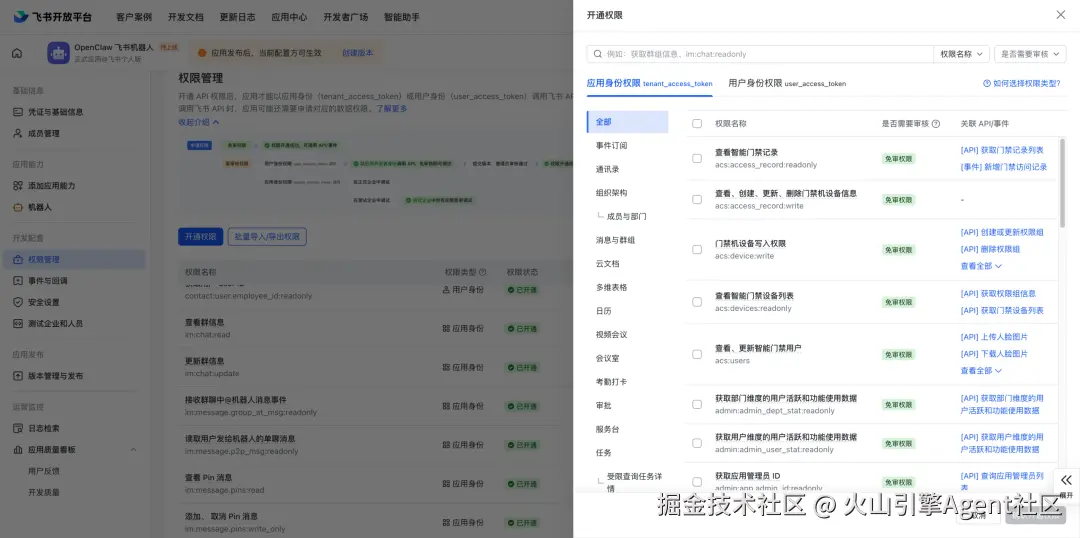The height and width of the screenshot is (538, 1080).
Task: Open 成员管理 in sidebar
Action: (x=43, y=133)
